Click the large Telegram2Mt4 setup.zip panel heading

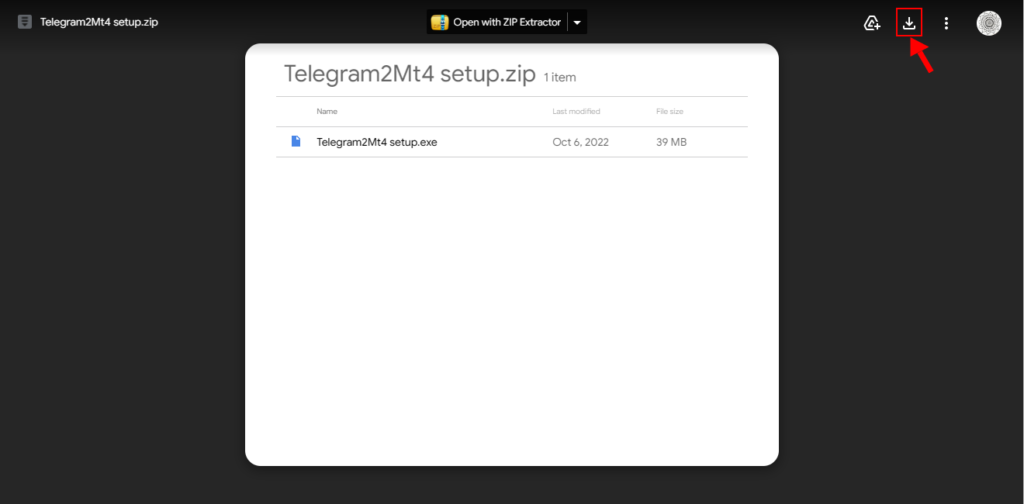pyautogui.click(x=410, y=74)
